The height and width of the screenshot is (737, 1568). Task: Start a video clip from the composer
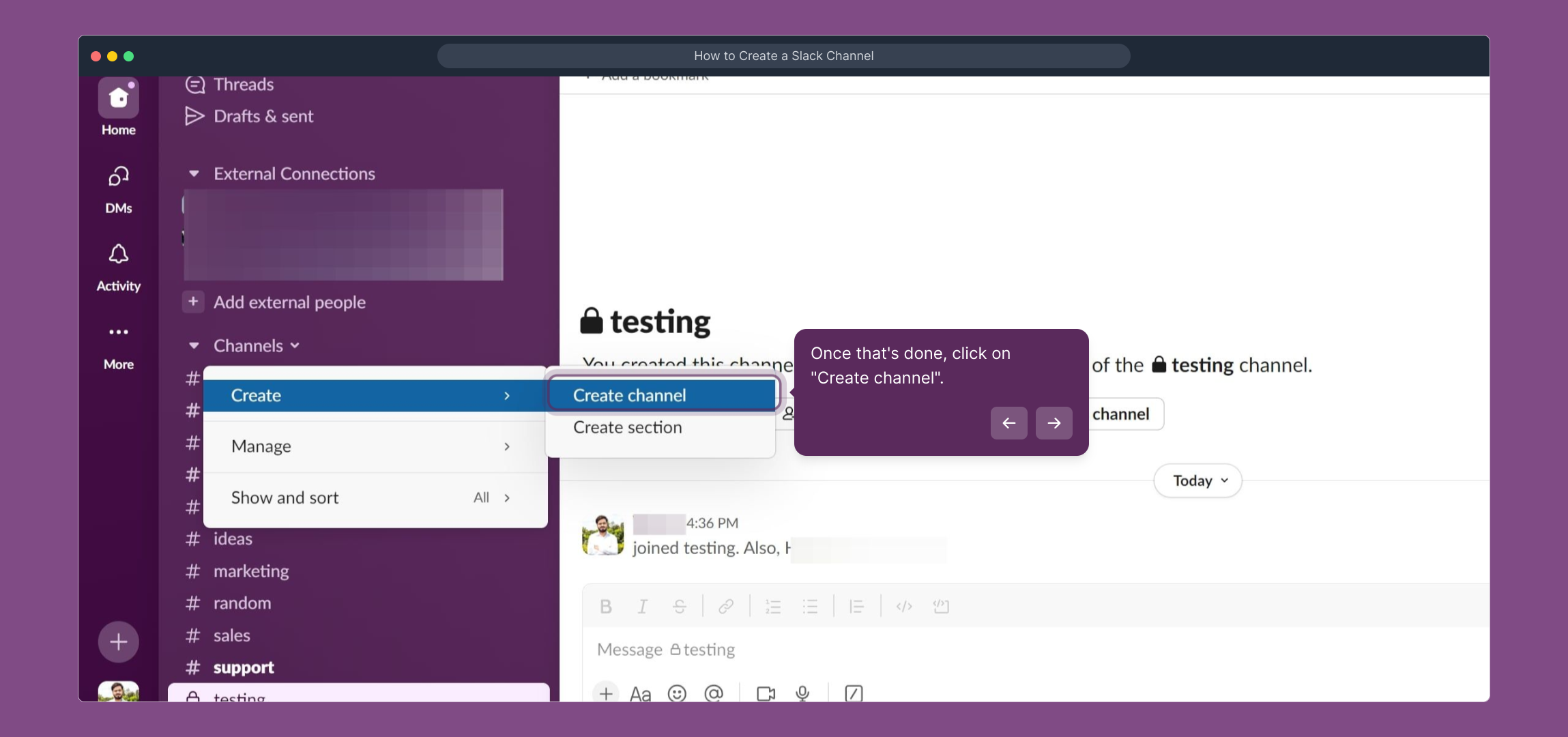tap(765, 693)
